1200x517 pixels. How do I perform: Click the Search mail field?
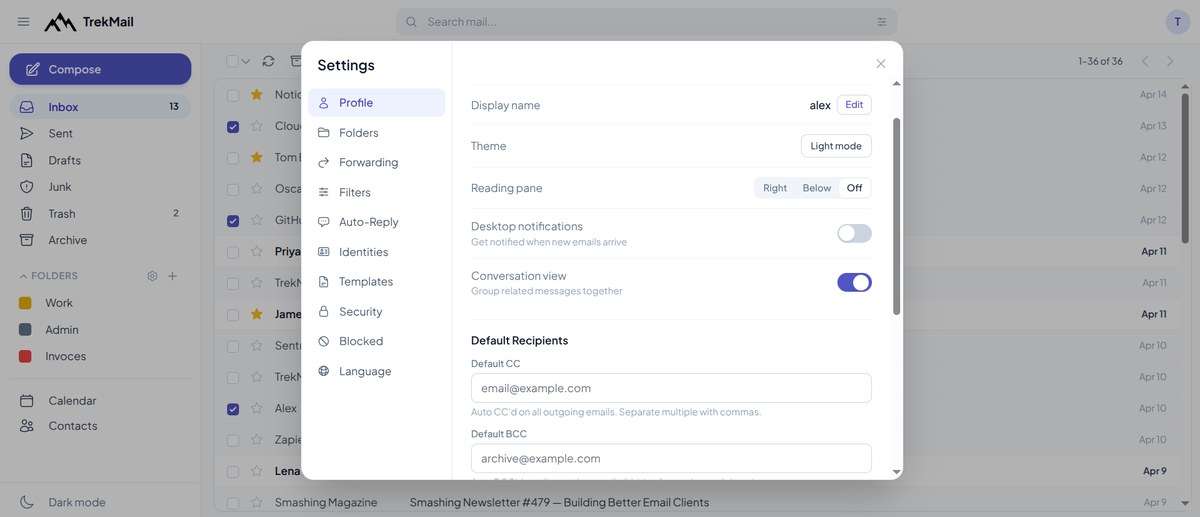(646, 22)
